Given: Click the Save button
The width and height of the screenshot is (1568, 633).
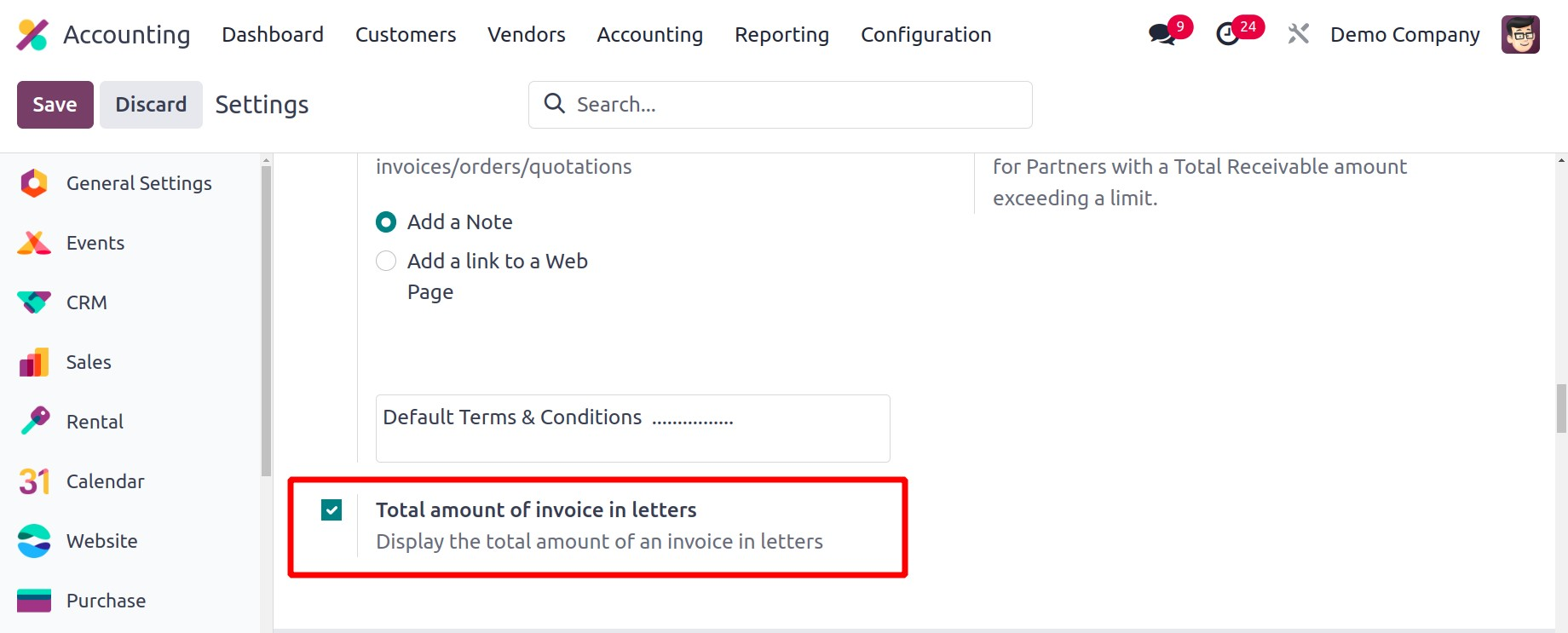Looking at the screenshot, I should (55, 105).
